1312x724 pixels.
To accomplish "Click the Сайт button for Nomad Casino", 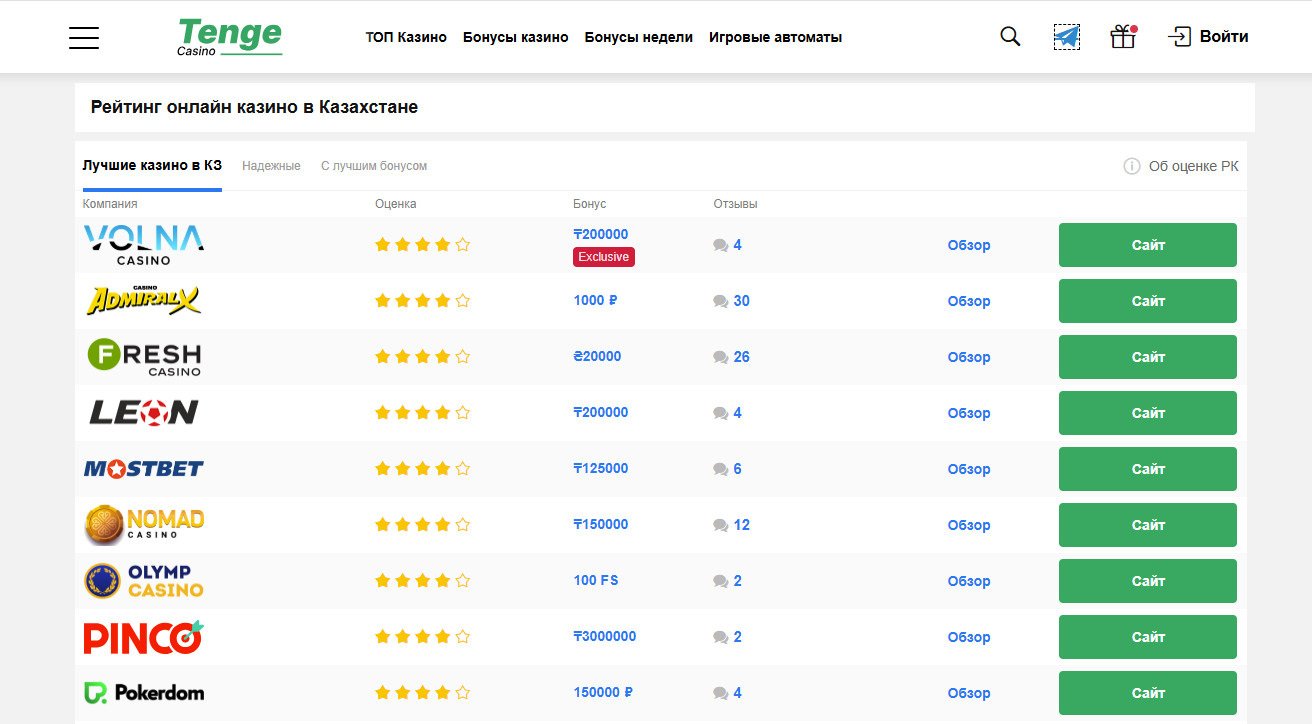I will (x=1148, y=525).
